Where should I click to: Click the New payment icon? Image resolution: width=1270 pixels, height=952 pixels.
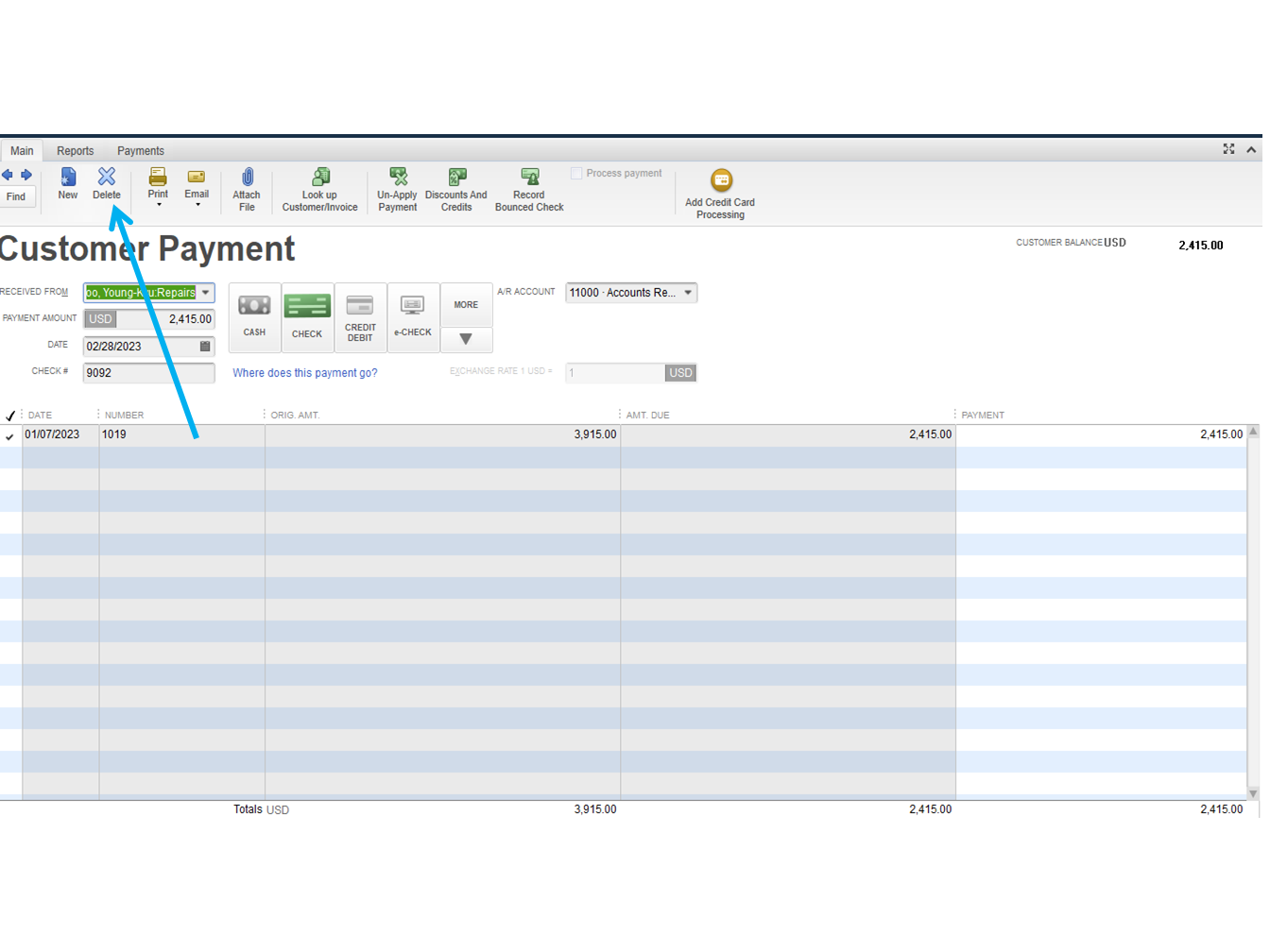pos(68,178)
